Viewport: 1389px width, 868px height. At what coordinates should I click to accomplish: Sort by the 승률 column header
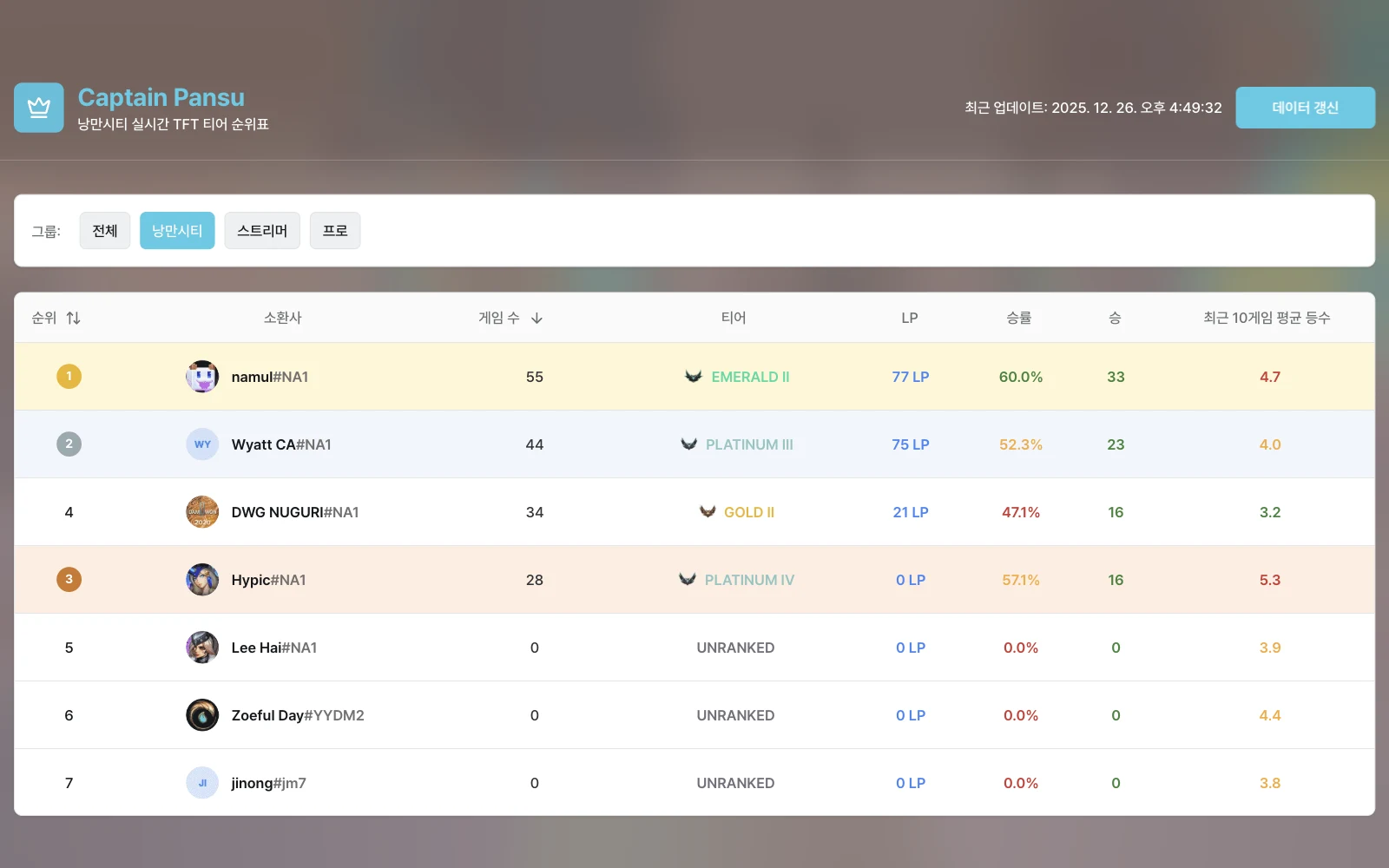[x=1019, y=318]
